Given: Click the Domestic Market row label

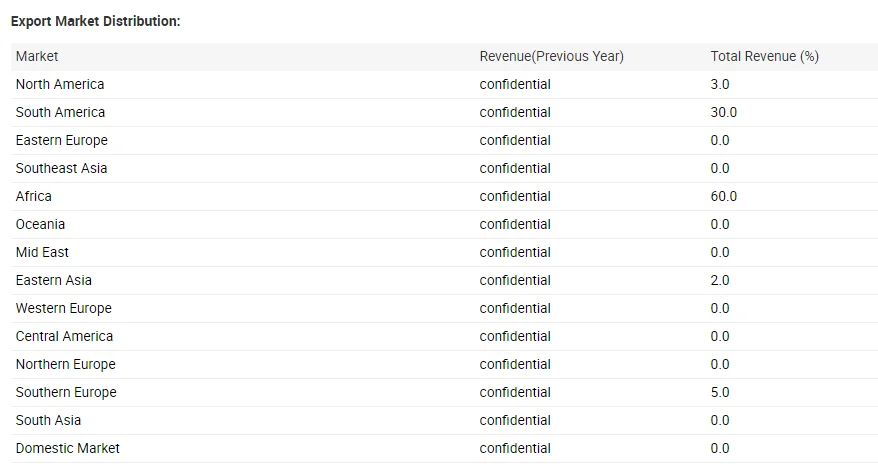Looking at the screenshot, I should (67, 448).
